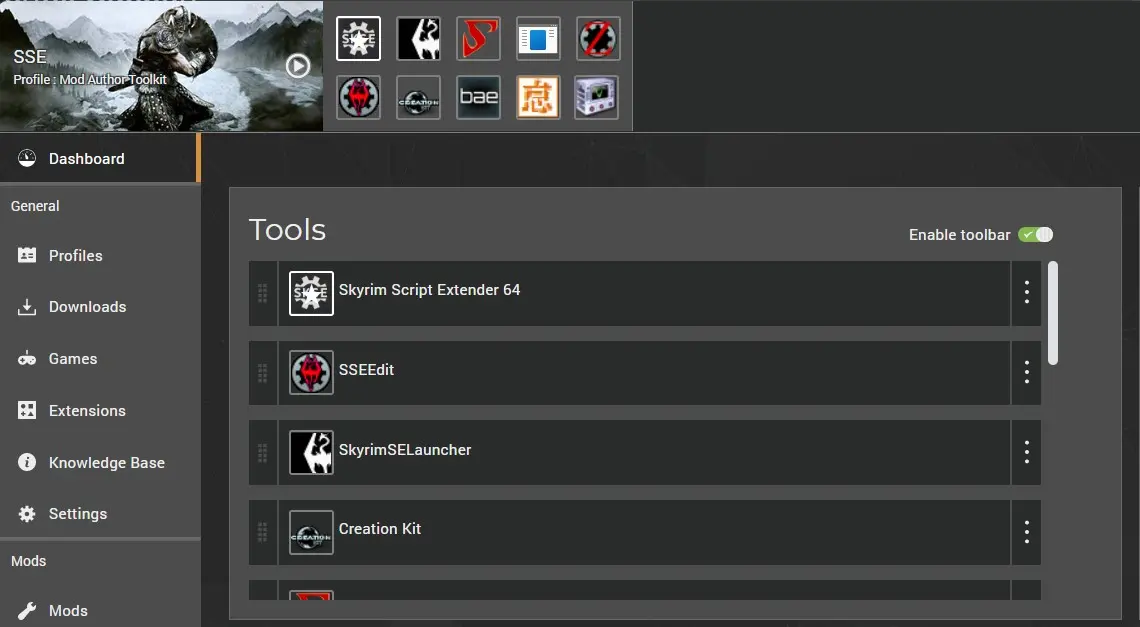
Task: Start the SSE game with play button
Action: click(297, 66)
